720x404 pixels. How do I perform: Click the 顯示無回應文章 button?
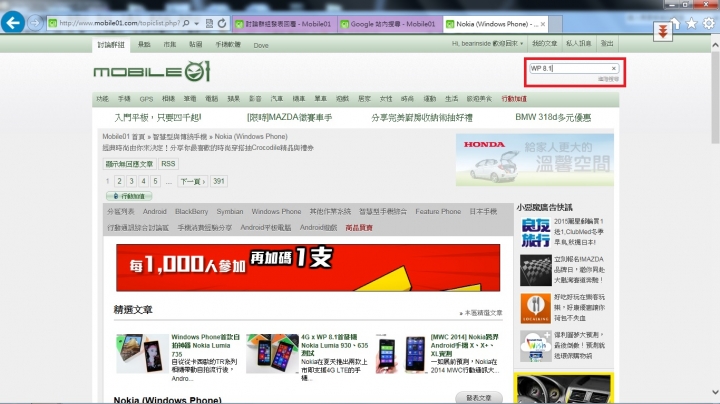pyautogui.click(x=129, y=164)
